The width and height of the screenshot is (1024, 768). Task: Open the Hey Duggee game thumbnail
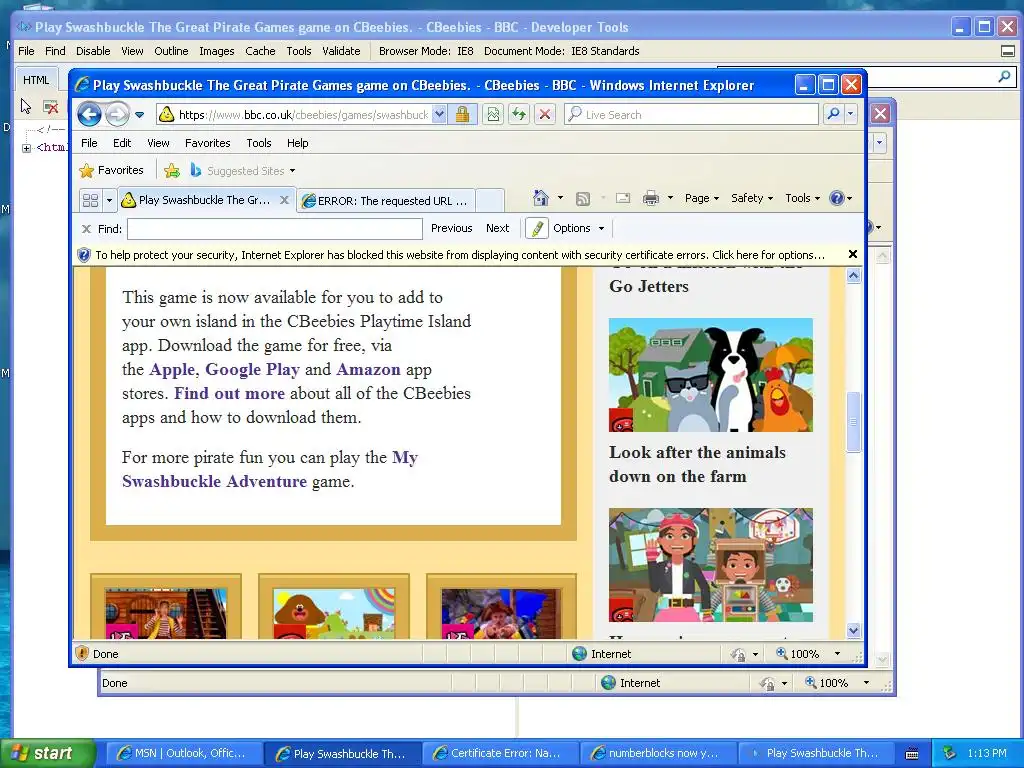[334, 613]
